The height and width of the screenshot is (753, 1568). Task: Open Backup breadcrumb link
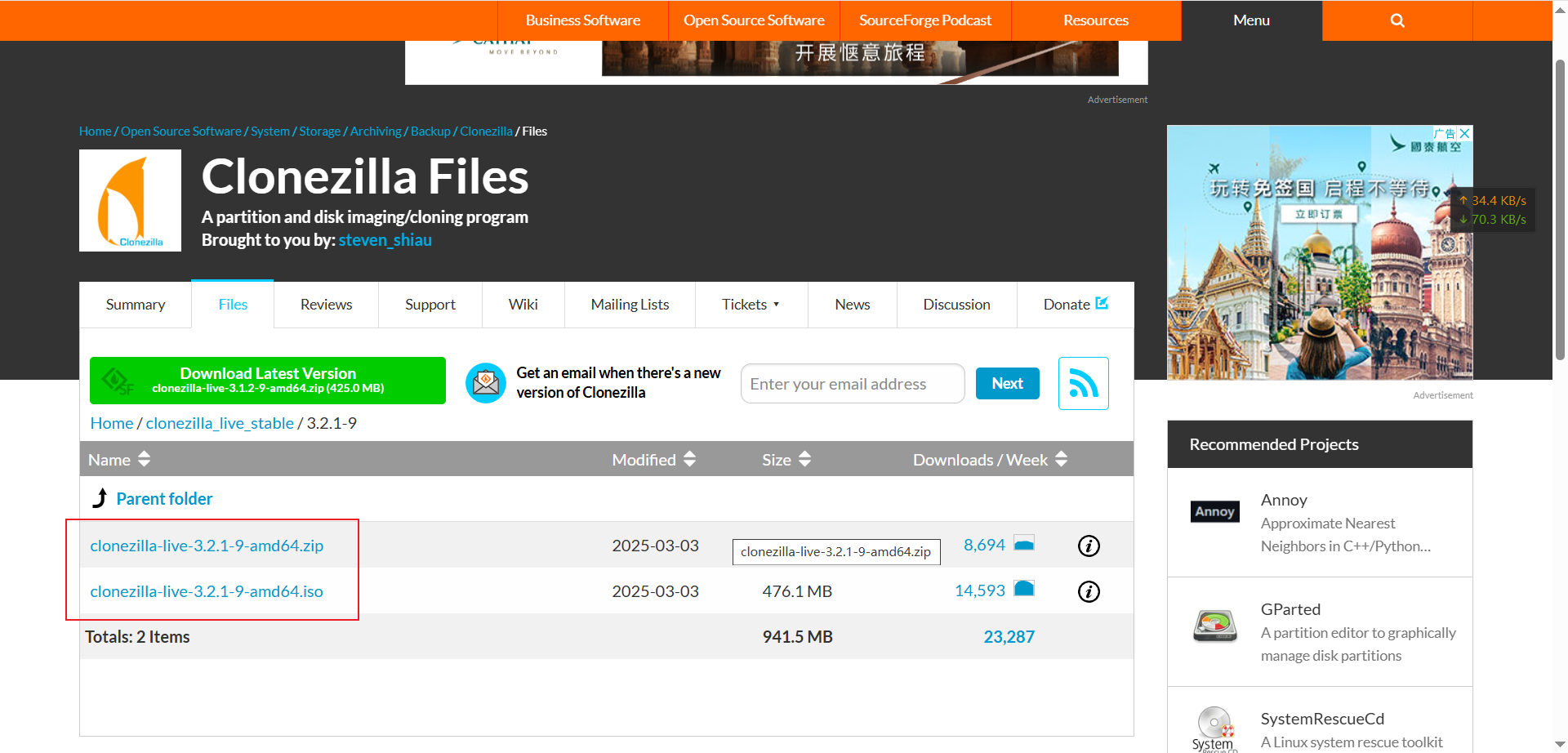[x=430, y=131]
